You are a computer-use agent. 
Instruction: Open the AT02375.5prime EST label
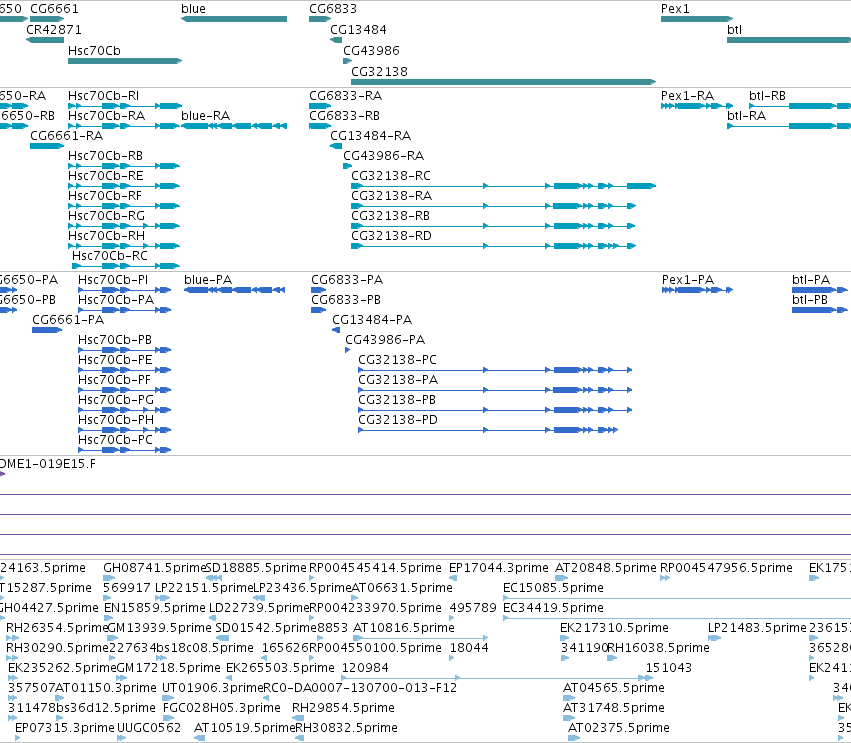[619, 728]
